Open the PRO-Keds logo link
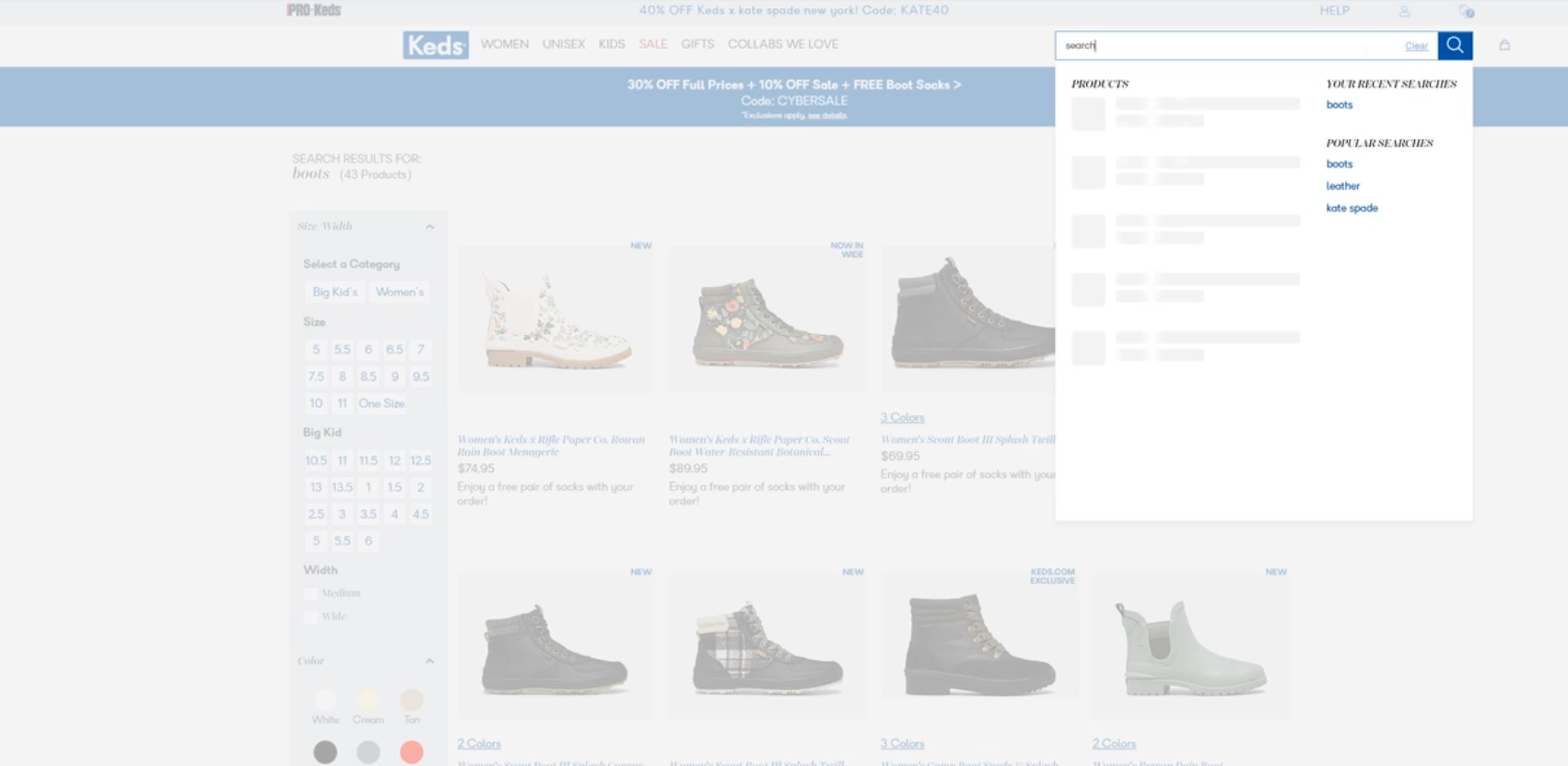 point(314,10)
